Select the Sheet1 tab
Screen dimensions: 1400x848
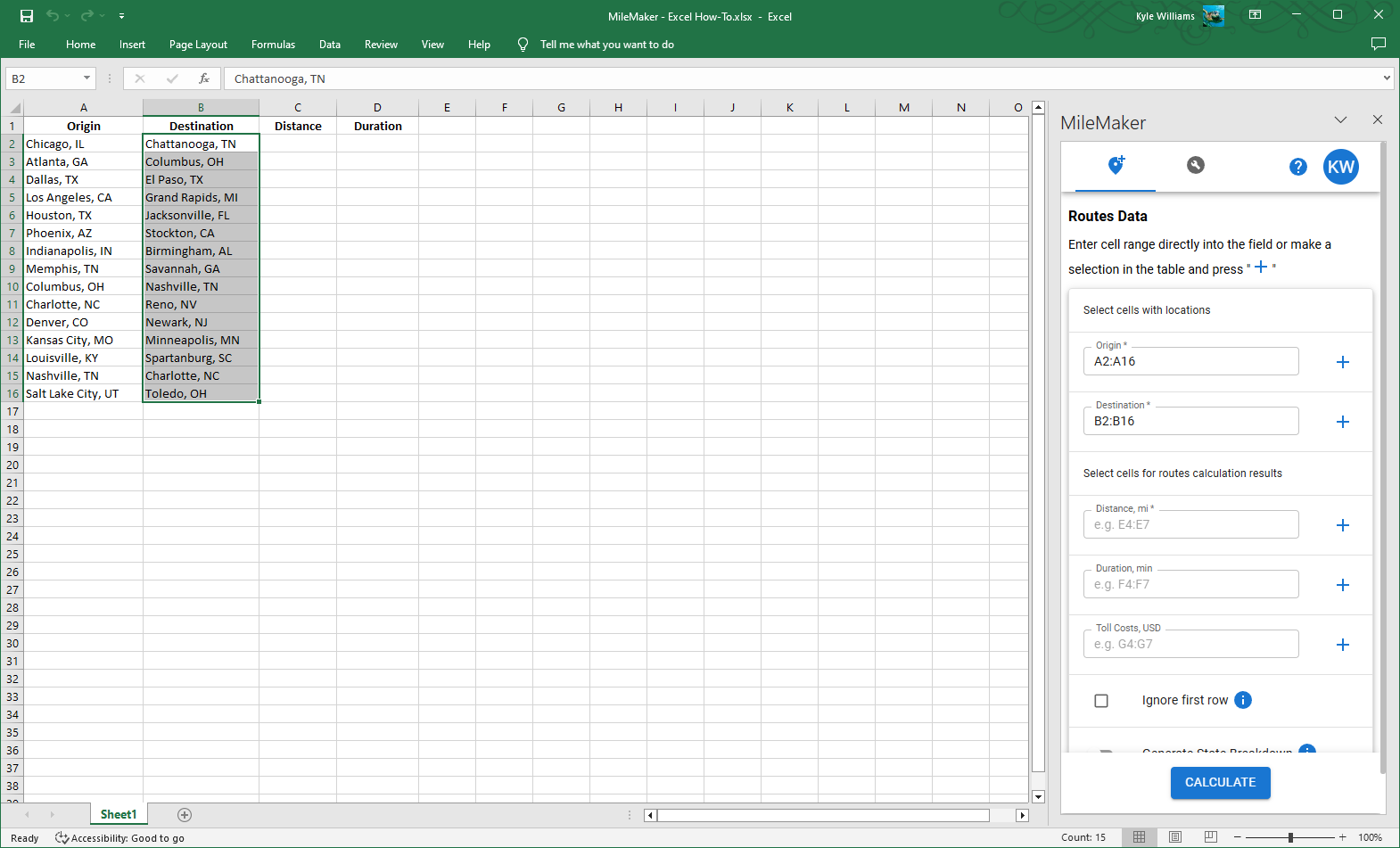[119, 814]
